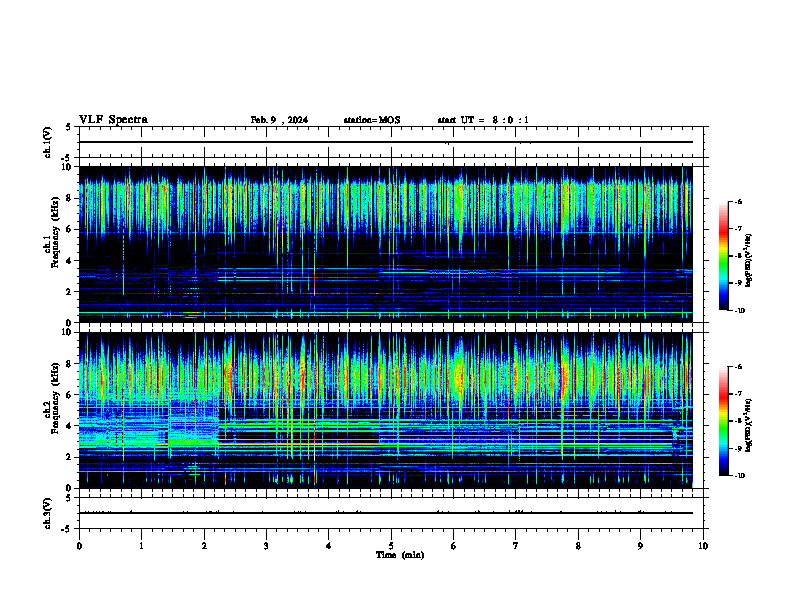This screenshot has width=792, height=612.
Task: Select the ch.2 "Frequency (kHz)" axis label
Action: 55,398
